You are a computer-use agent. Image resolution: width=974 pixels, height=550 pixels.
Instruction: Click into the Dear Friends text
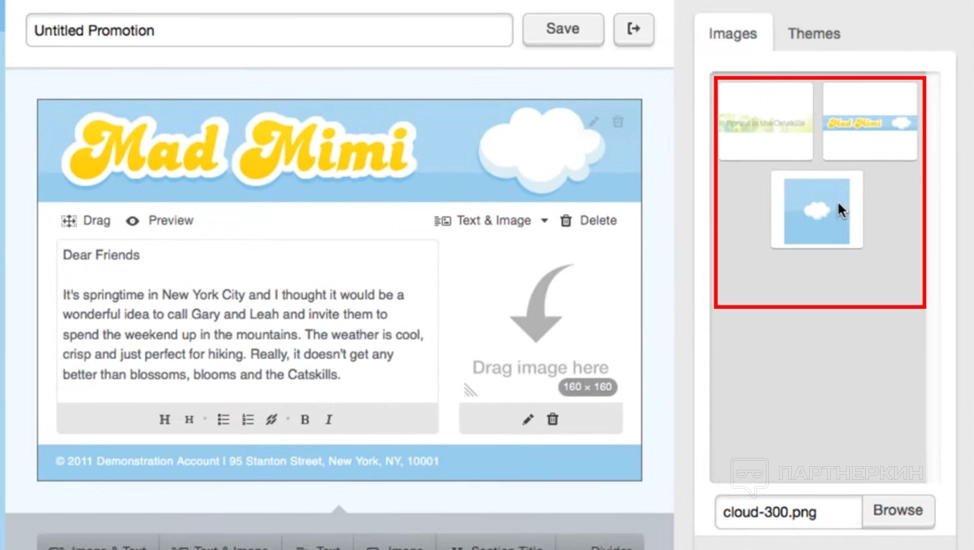tap(101, 255)
